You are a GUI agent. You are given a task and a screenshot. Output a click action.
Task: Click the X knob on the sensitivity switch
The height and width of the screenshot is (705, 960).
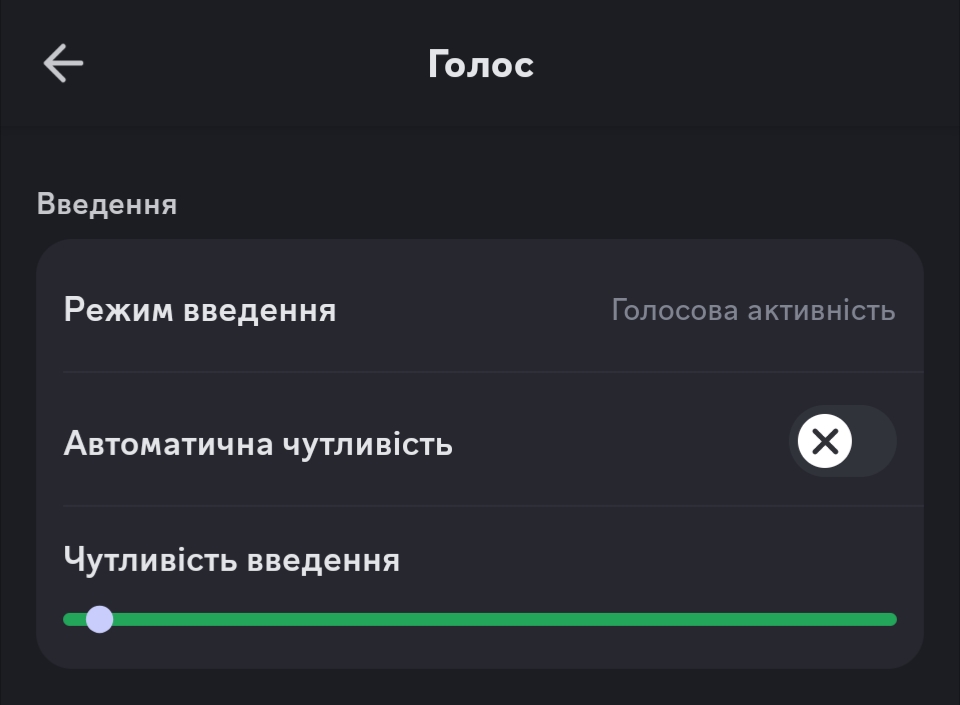point(825,441)
